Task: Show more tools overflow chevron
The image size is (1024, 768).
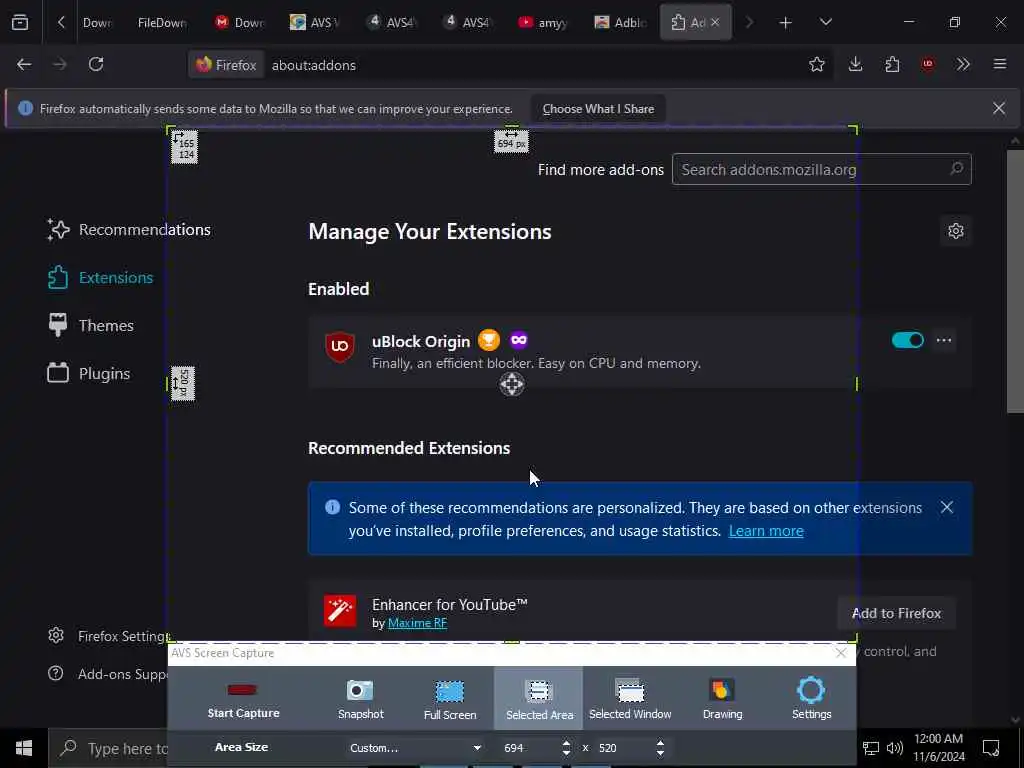Action: click(963, 64)
